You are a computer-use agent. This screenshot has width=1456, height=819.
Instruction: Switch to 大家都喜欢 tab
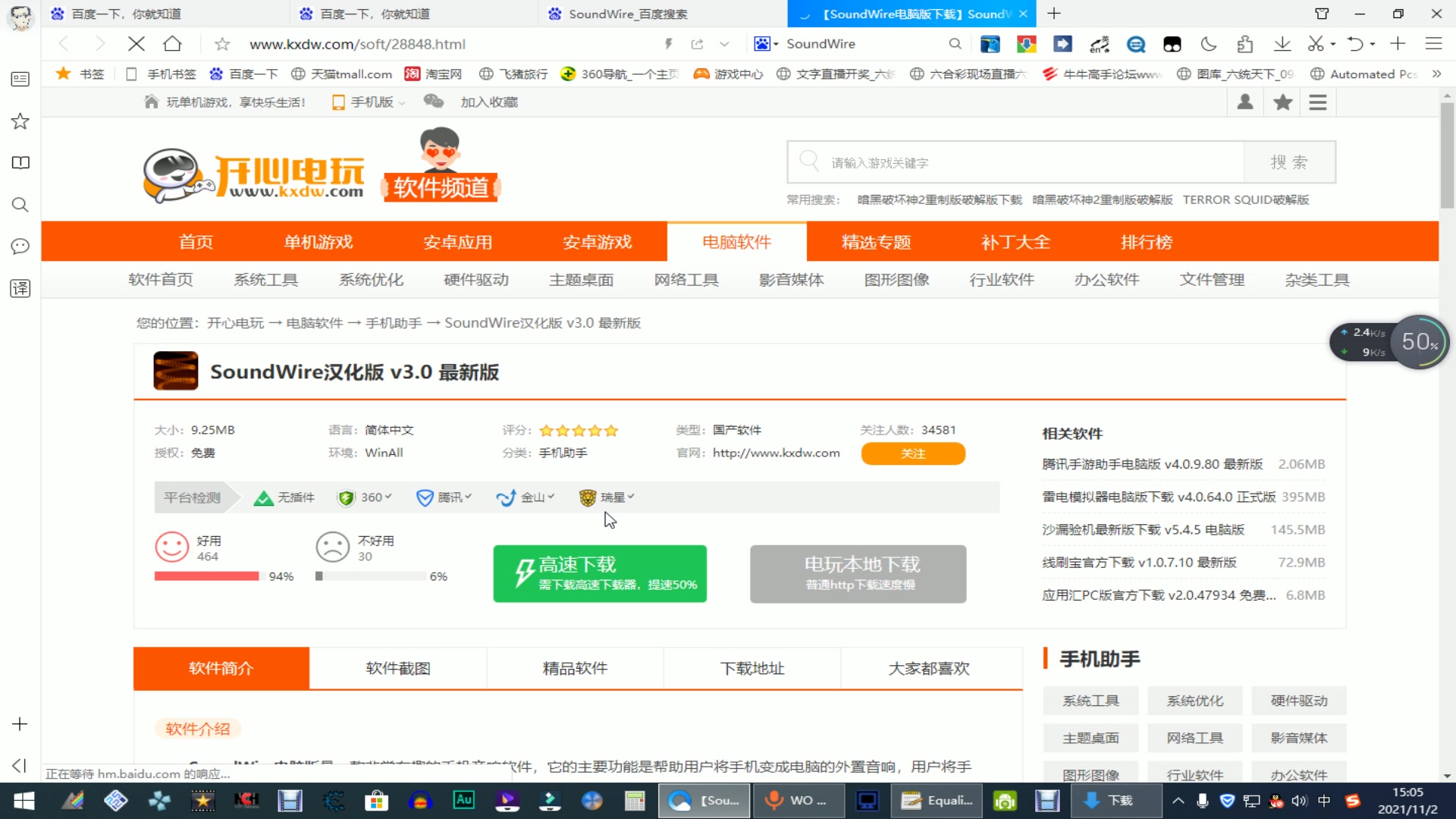[x=930, y=668]
